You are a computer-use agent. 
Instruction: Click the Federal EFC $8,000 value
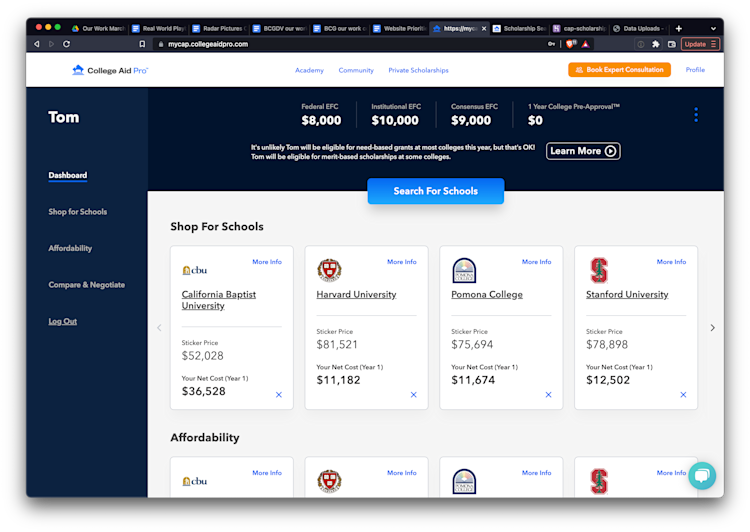coord(321,120)
